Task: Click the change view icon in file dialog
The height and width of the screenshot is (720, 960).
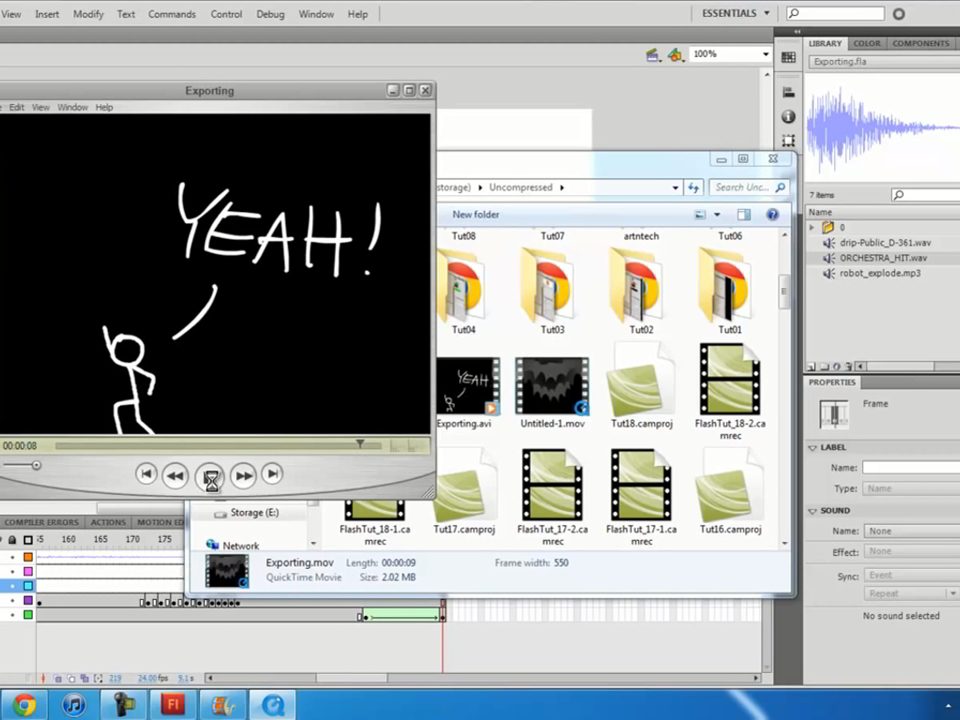Action: (700, 215)
